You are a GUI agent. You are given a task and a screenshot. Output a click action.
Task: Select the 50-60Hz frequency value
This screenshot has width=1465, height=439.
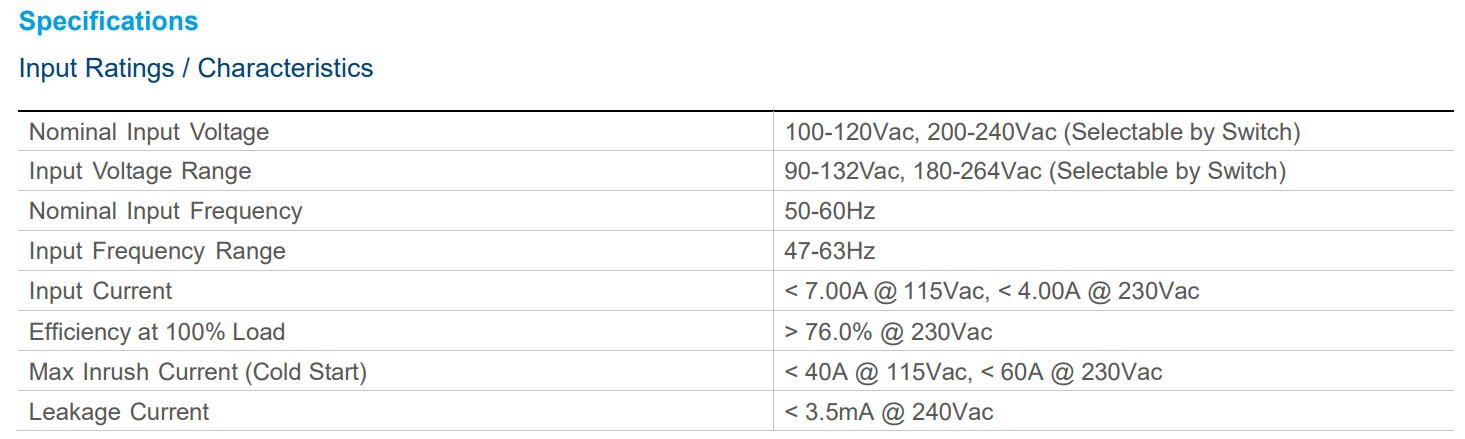pos(830,212)
